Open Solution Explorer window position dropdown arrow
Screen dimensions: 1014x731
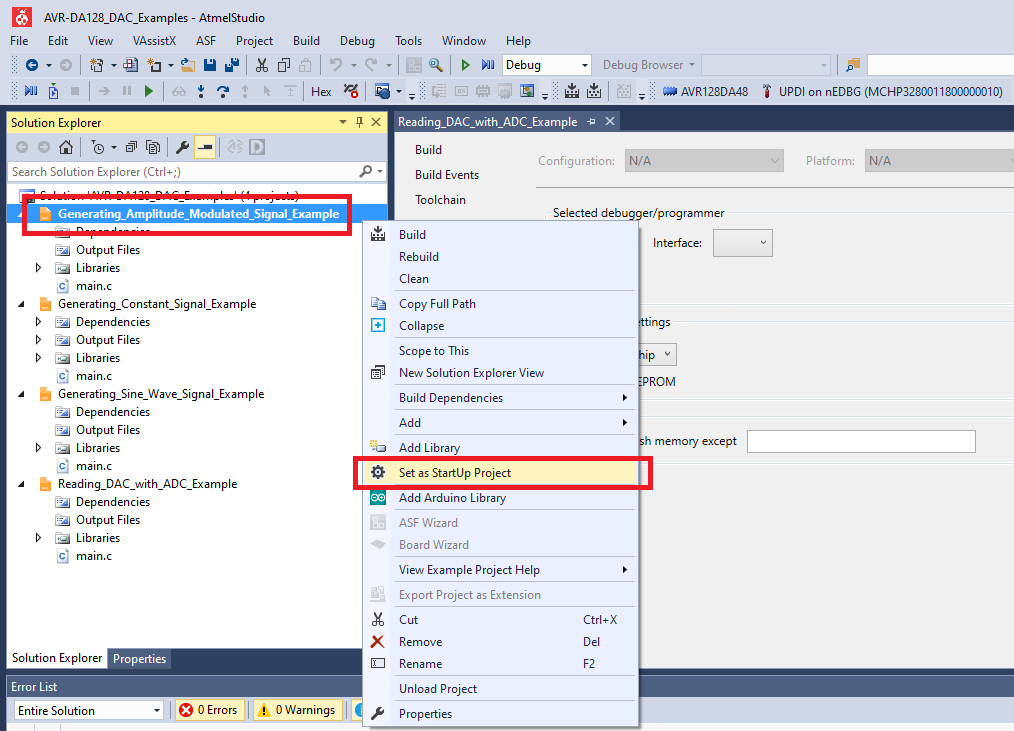[x=343, y=122]
